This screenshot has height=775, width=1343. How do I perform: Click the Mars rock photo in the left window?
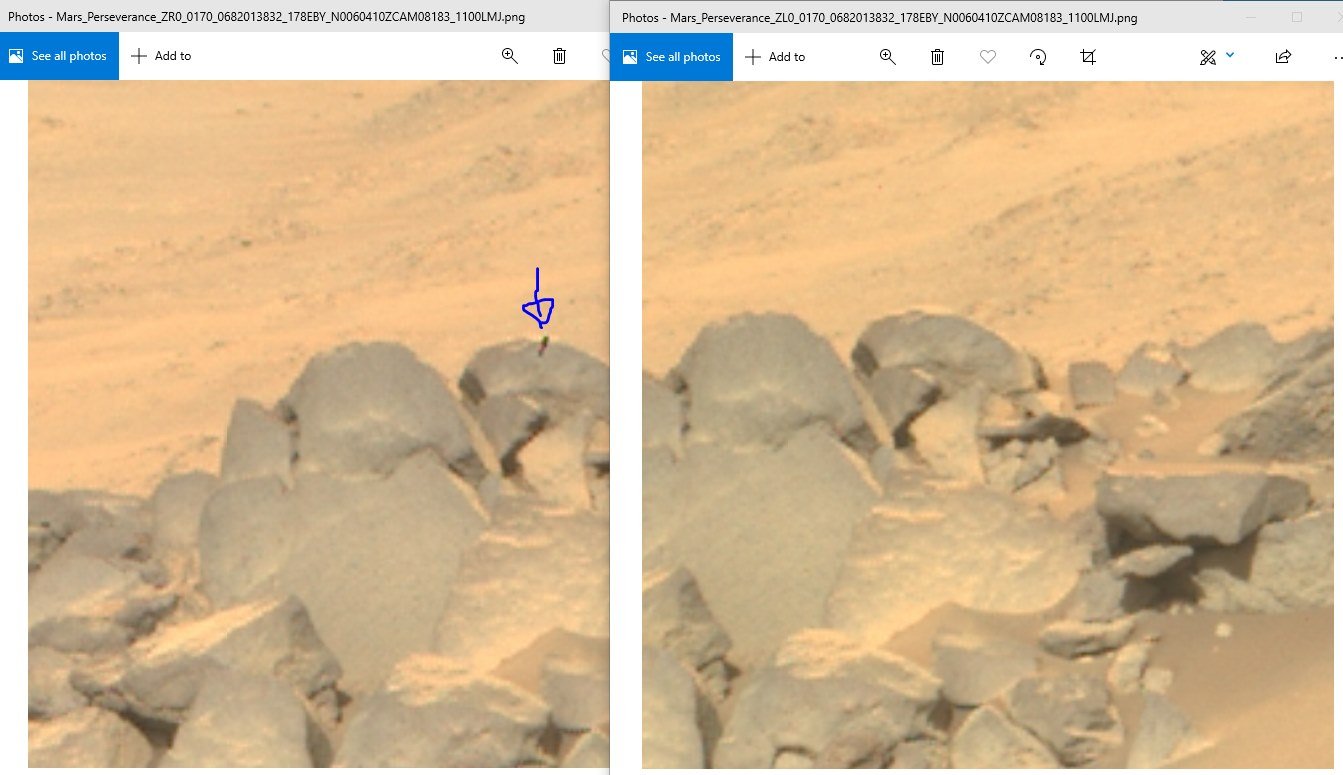(x=318, y=424)
